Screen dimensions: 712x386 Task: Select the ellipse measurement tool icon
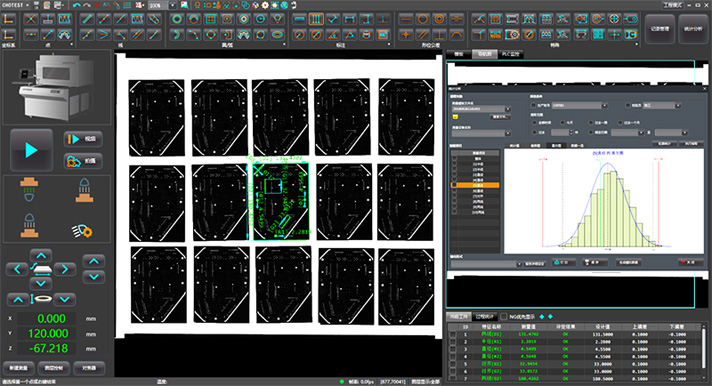277,35
